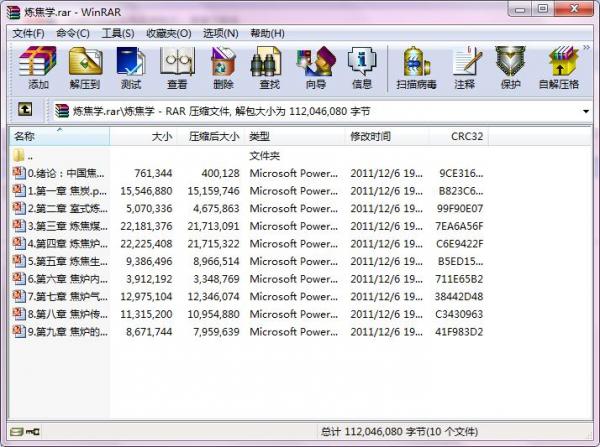The width and height of the screenshot is (600, 447).
Task: Run the 测试 (Test) archive tool
Action: click(131, 67)
